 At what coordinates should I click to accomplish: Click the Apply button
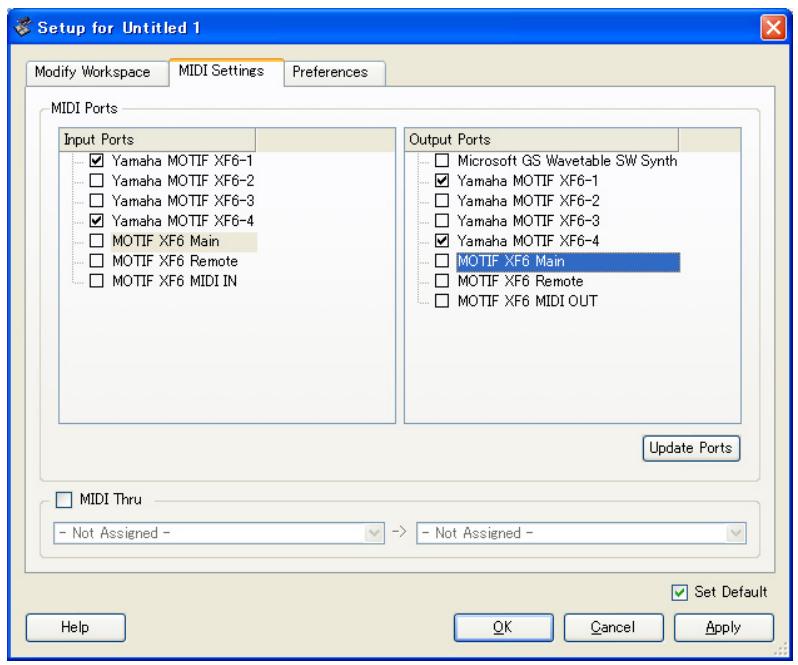point(724,627)
